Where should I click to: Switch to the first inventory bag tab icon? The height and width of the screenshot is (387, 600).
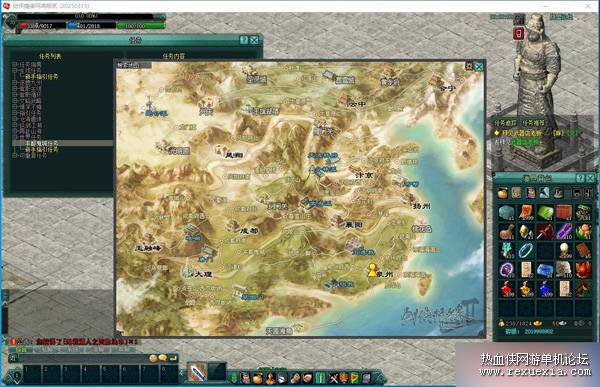[502, 193]
